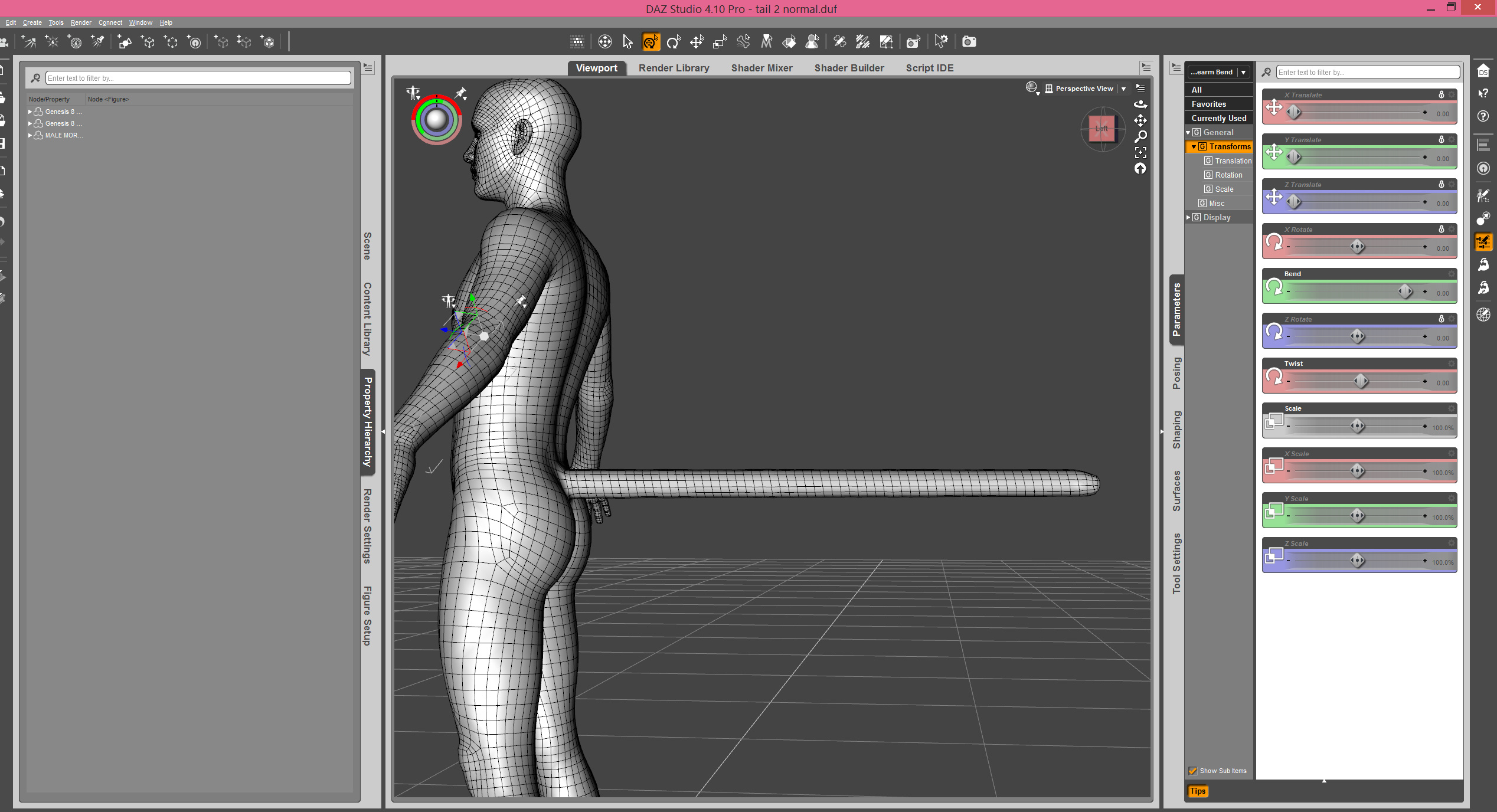1497x812 pixels.
Task: Expand the Display property group
Action: [x=1188, y=217]
